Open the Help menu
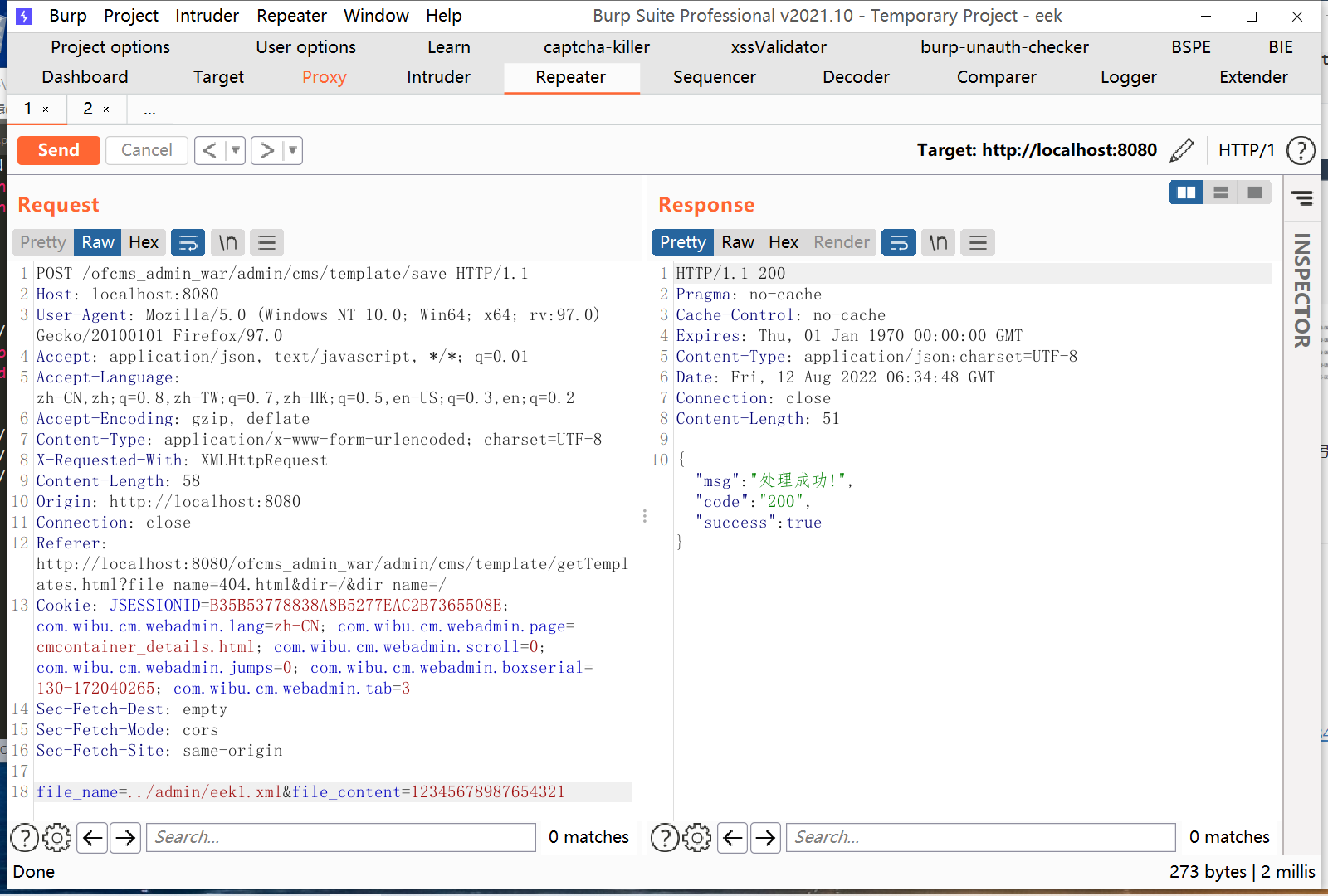The width and height of the screenshot is (1328, 896). [x=444, y=16]
